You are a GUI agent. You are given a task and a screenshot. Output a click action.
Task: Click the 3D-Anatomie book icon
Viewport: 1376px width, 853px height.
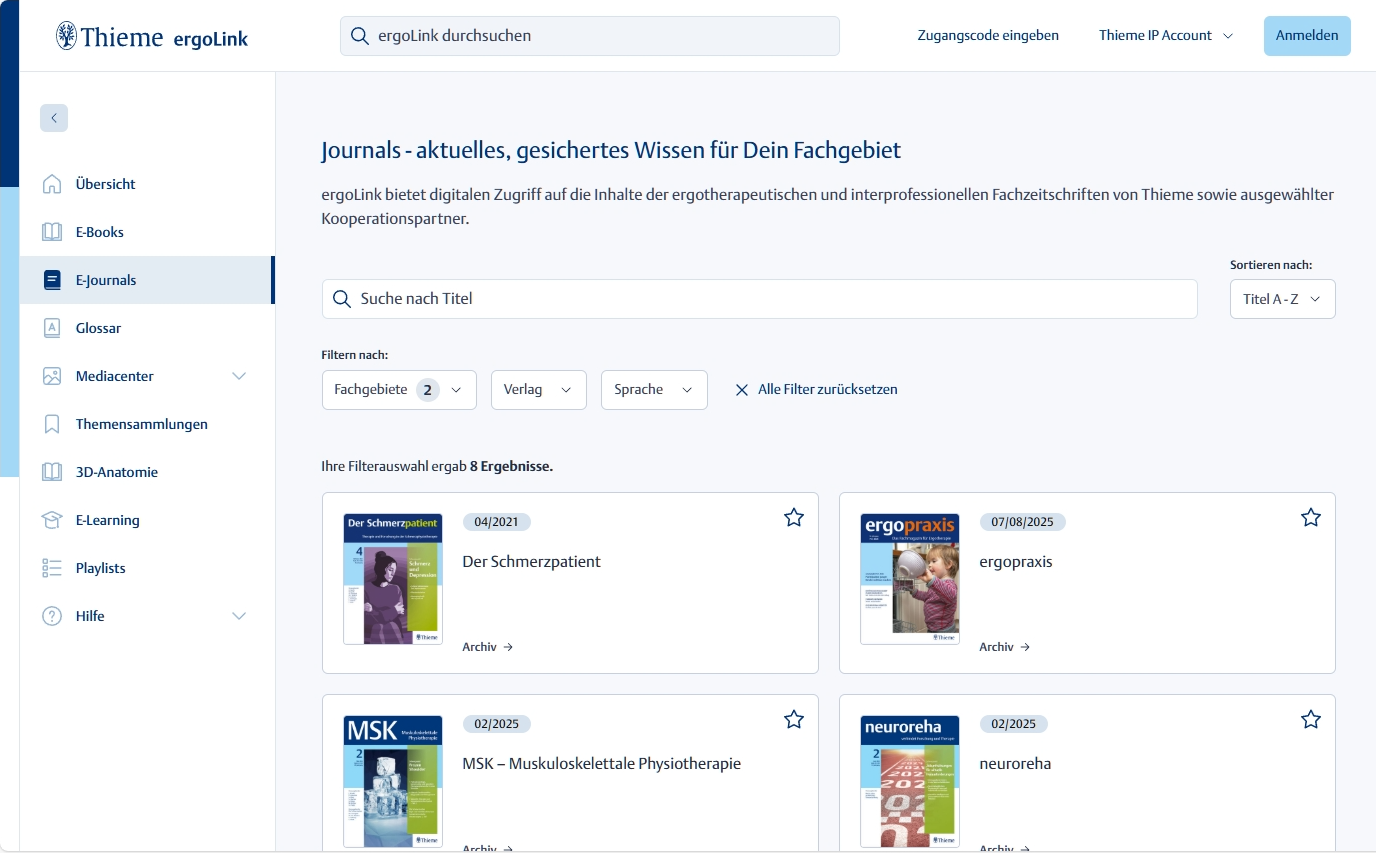coord(52,472)
